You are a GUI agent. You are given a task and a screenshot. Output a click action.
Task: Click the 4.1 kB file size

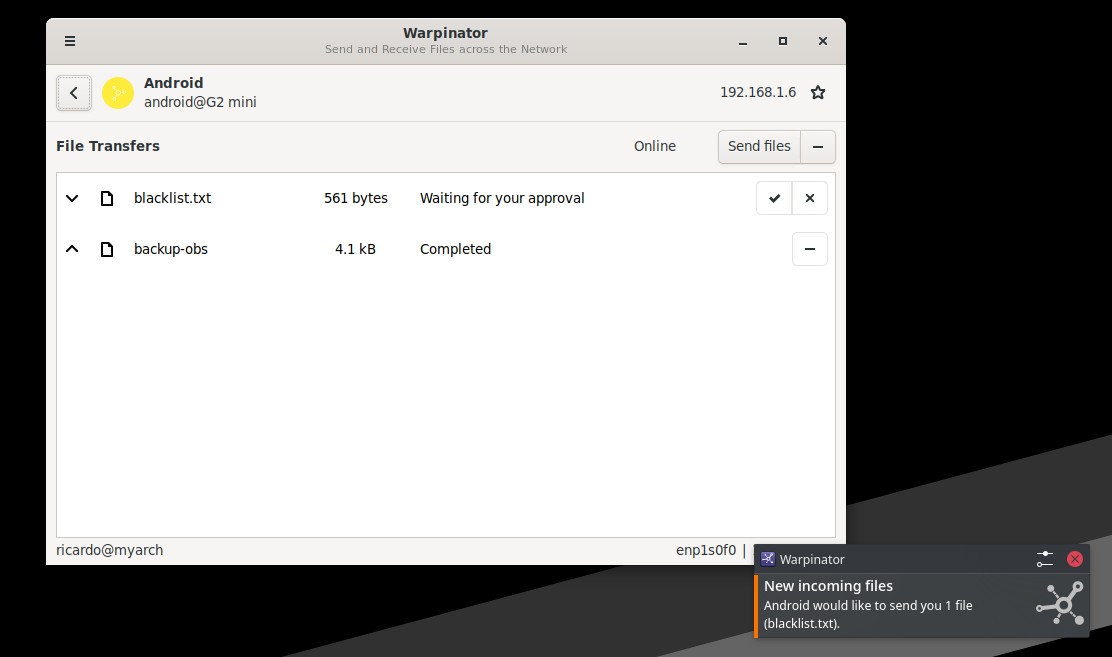coord(355,249)
